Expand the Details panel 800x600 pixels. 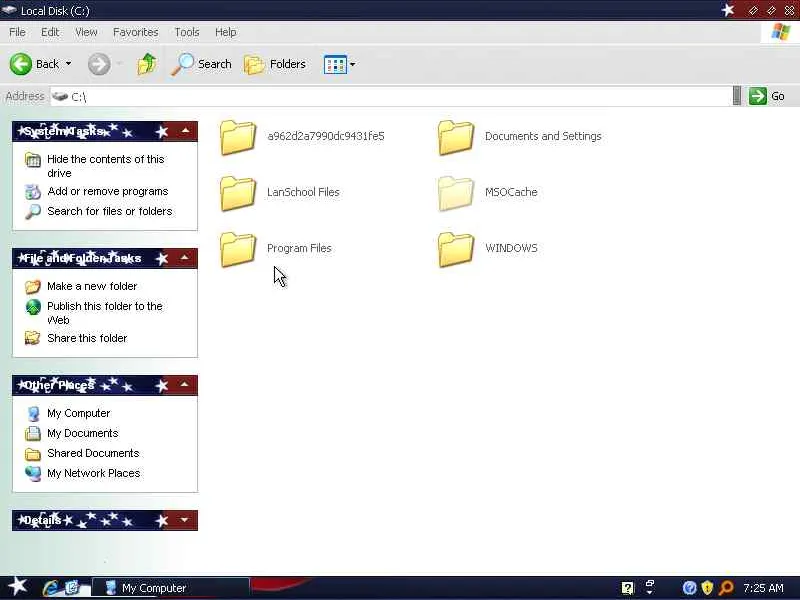[185, 520]
